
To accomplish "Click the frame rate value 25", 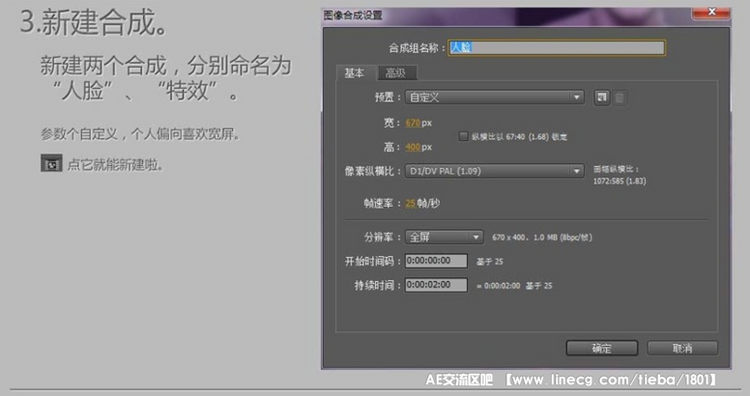I will [410, 203].
